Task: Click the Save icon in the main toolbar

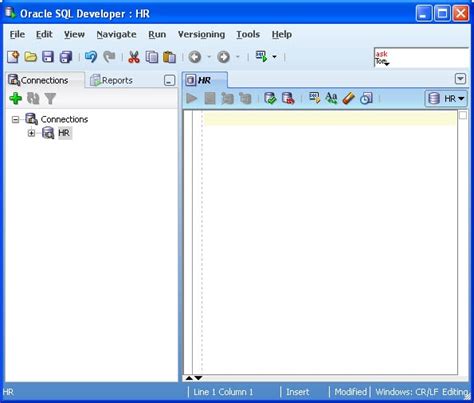Action: [x=48, y=57]
